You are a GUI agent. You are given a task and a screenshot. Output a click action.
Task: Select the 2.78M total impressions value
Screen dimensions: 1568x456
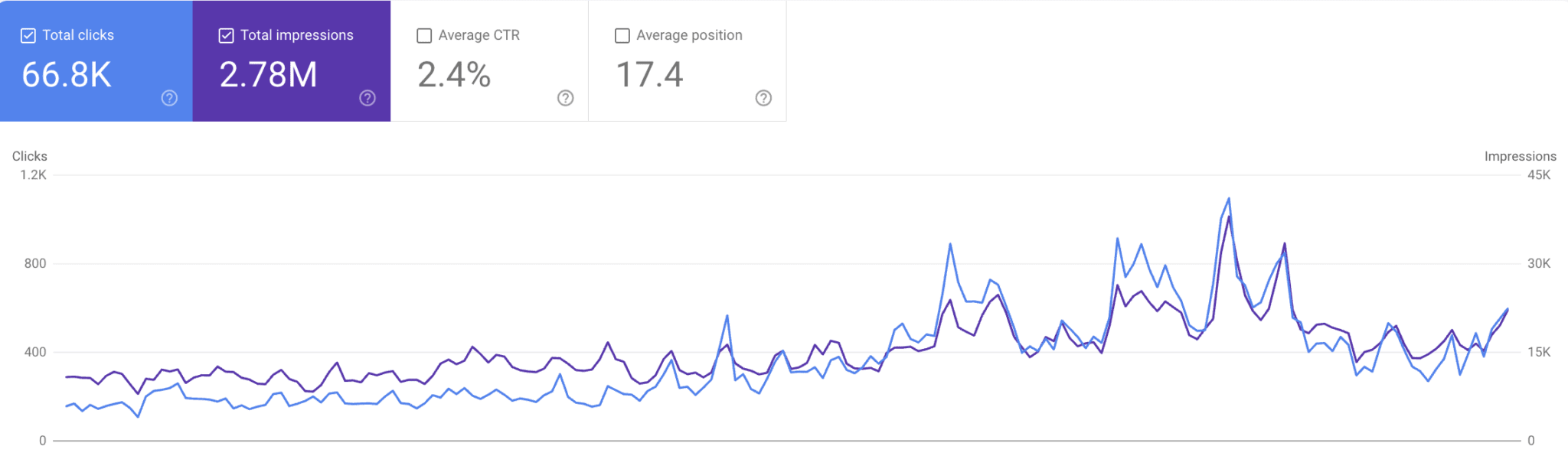tap(268, 75)
